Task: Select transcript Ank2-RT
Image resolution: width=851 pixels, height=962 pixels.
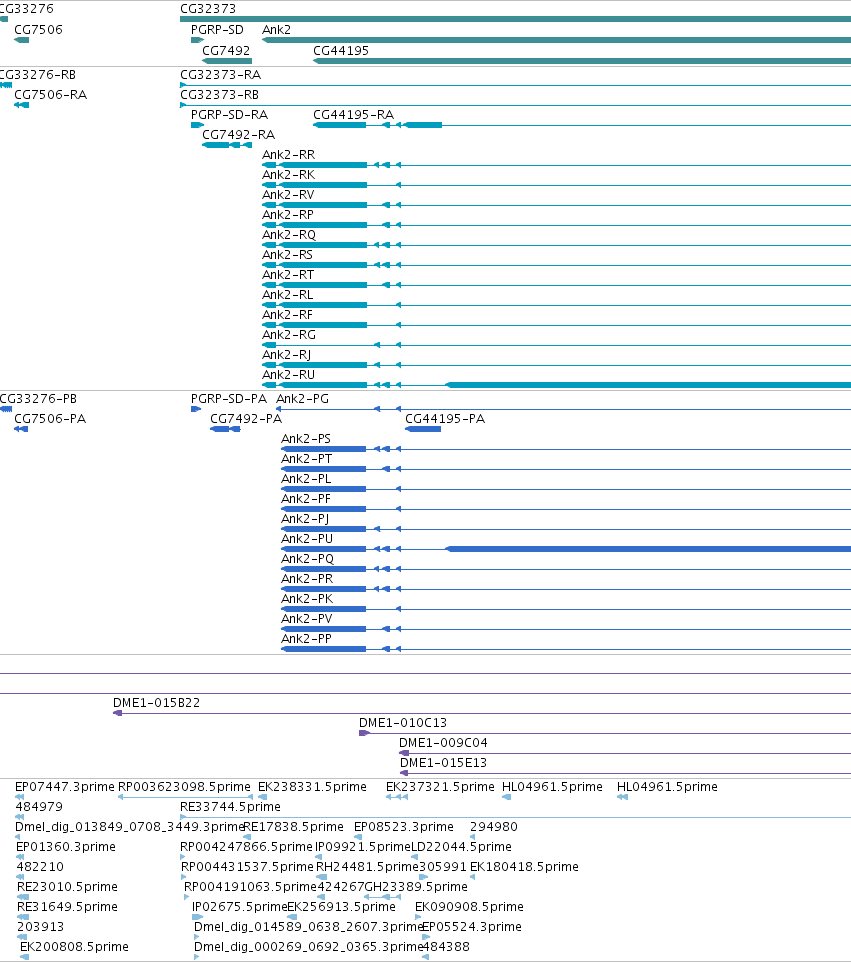Action: click(x=288, y=275)
